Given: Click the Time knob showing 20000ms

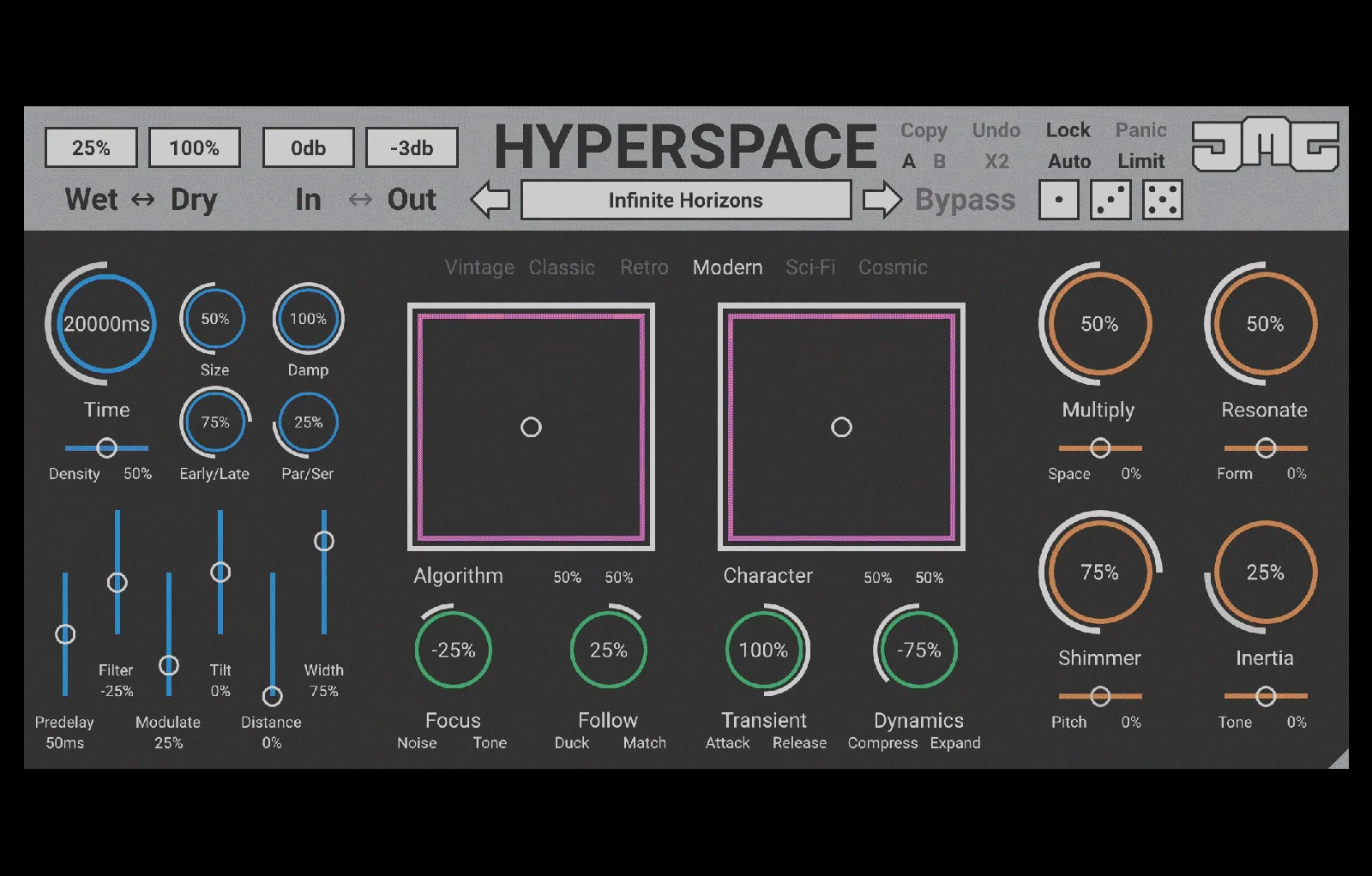Looking at the screenshot, I should (106, 324).
